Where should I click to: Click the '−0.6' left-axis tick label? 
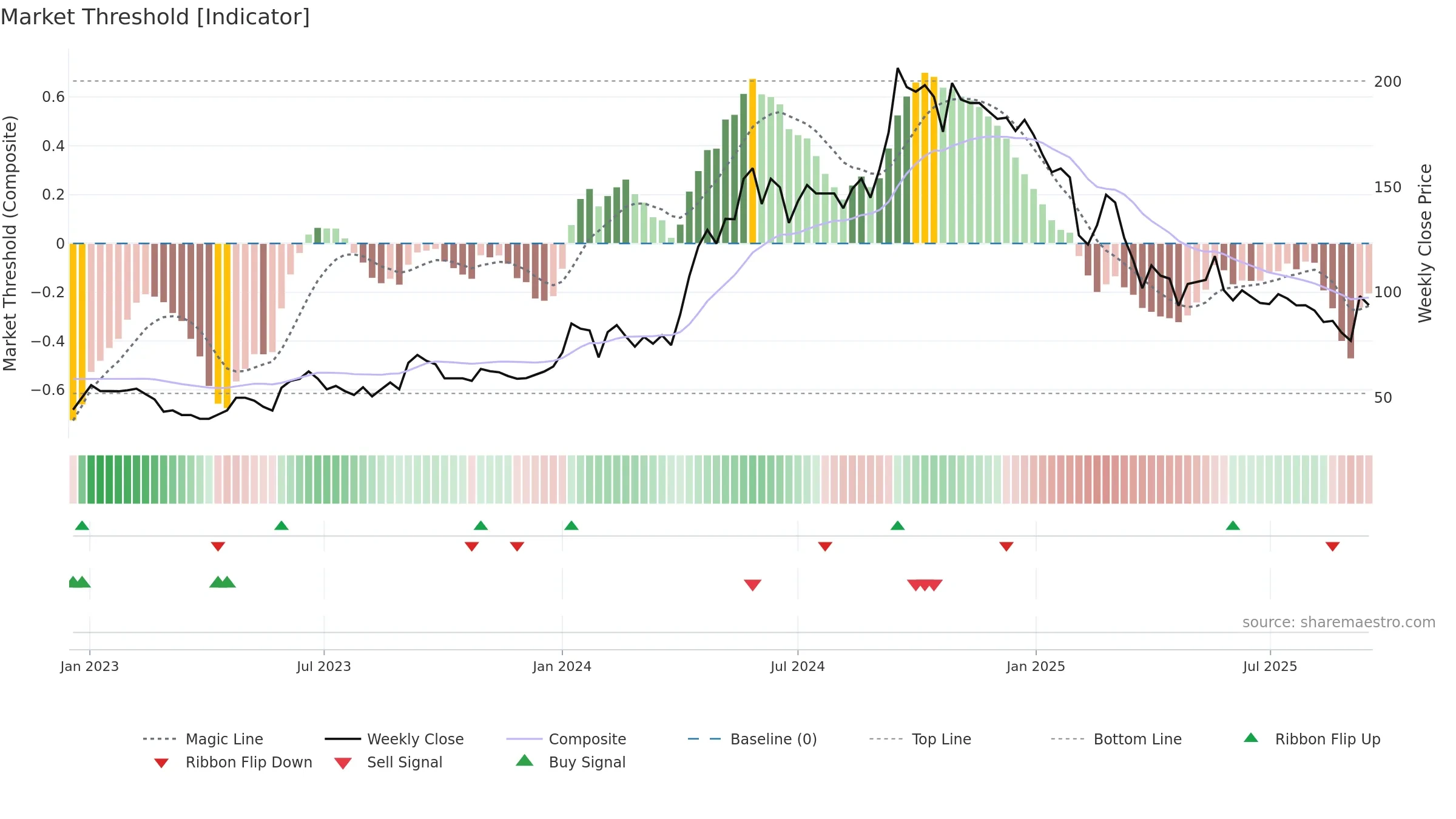click(48, 389)
